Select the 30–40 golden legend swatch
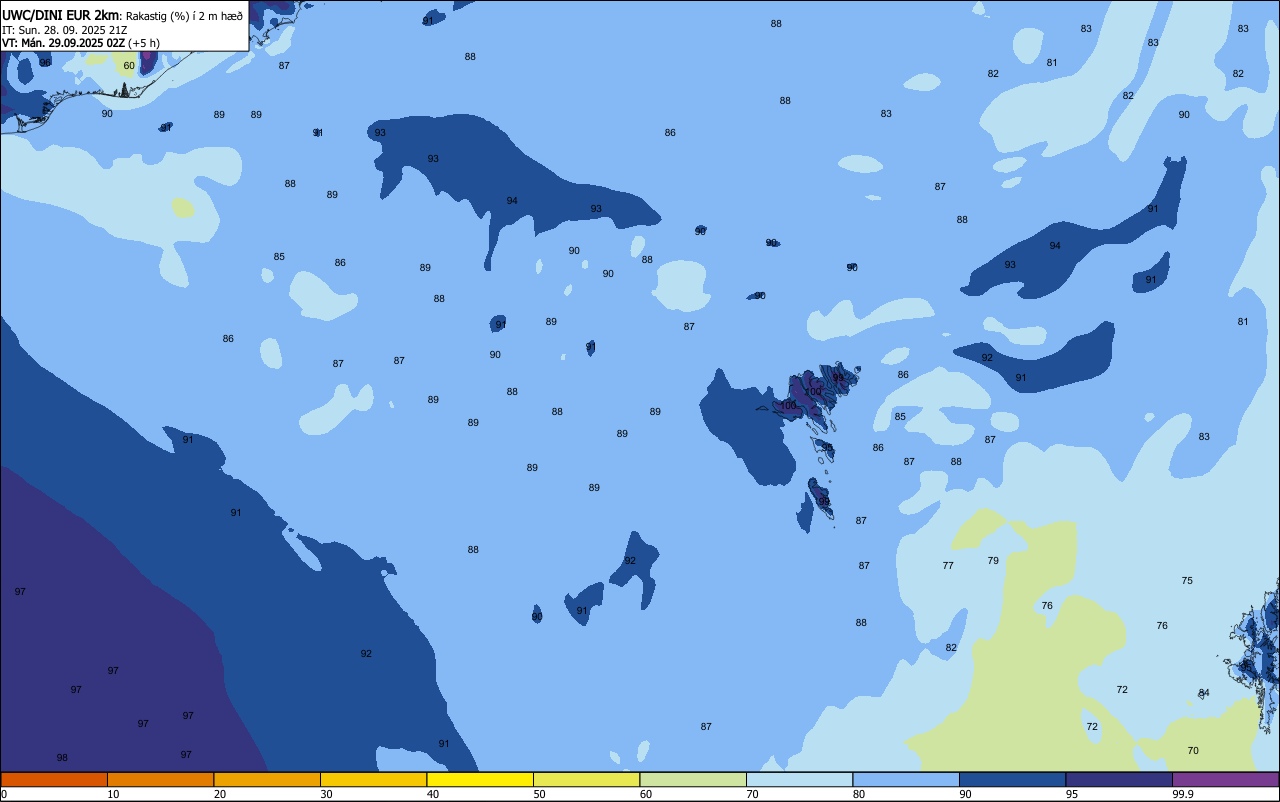 pyautogui.click(x=373, y=779)
